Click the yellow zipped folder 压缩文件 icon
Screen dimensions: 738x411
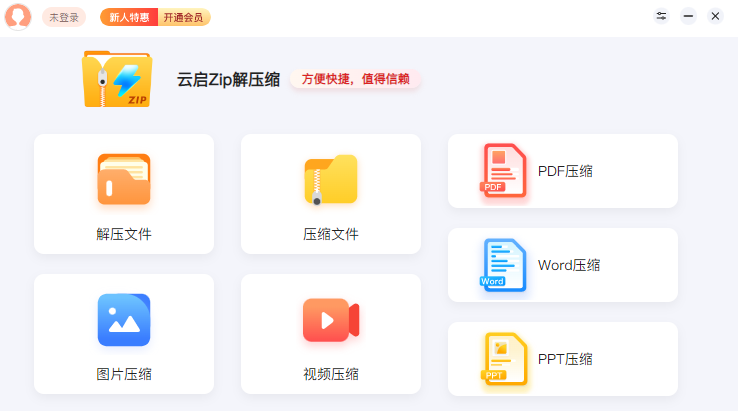[x=331, y=180]
